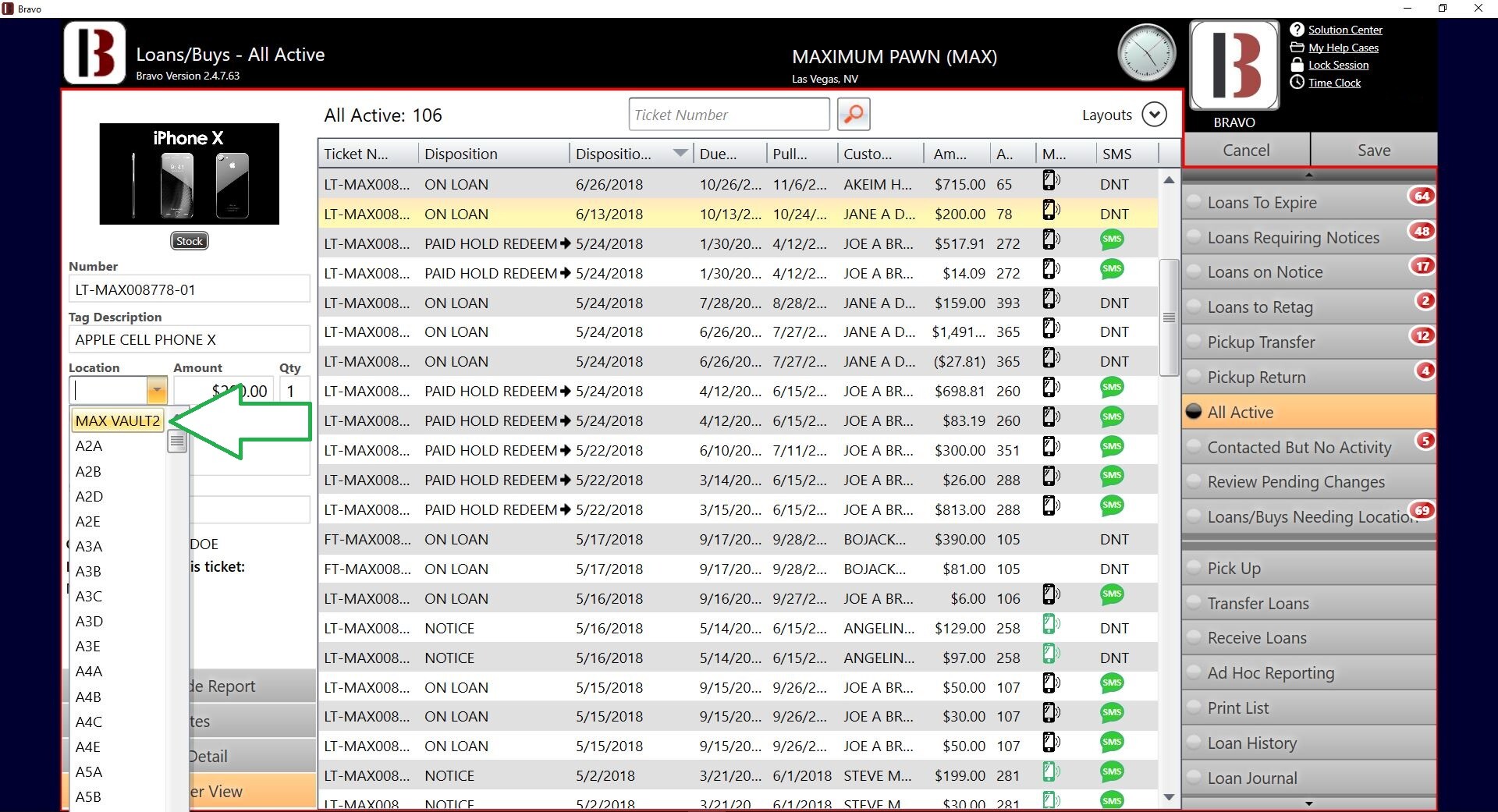The height and width of the screenshot is (812, 1498).
Task: Select the Loans to Retag filter
Action: 1309,307
